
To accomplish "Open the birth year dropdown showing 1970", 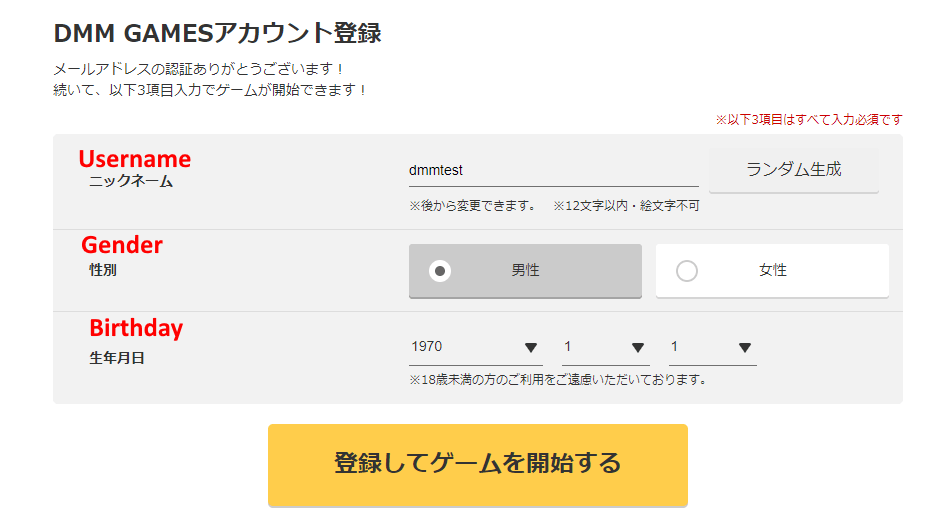I will (474, 347).
